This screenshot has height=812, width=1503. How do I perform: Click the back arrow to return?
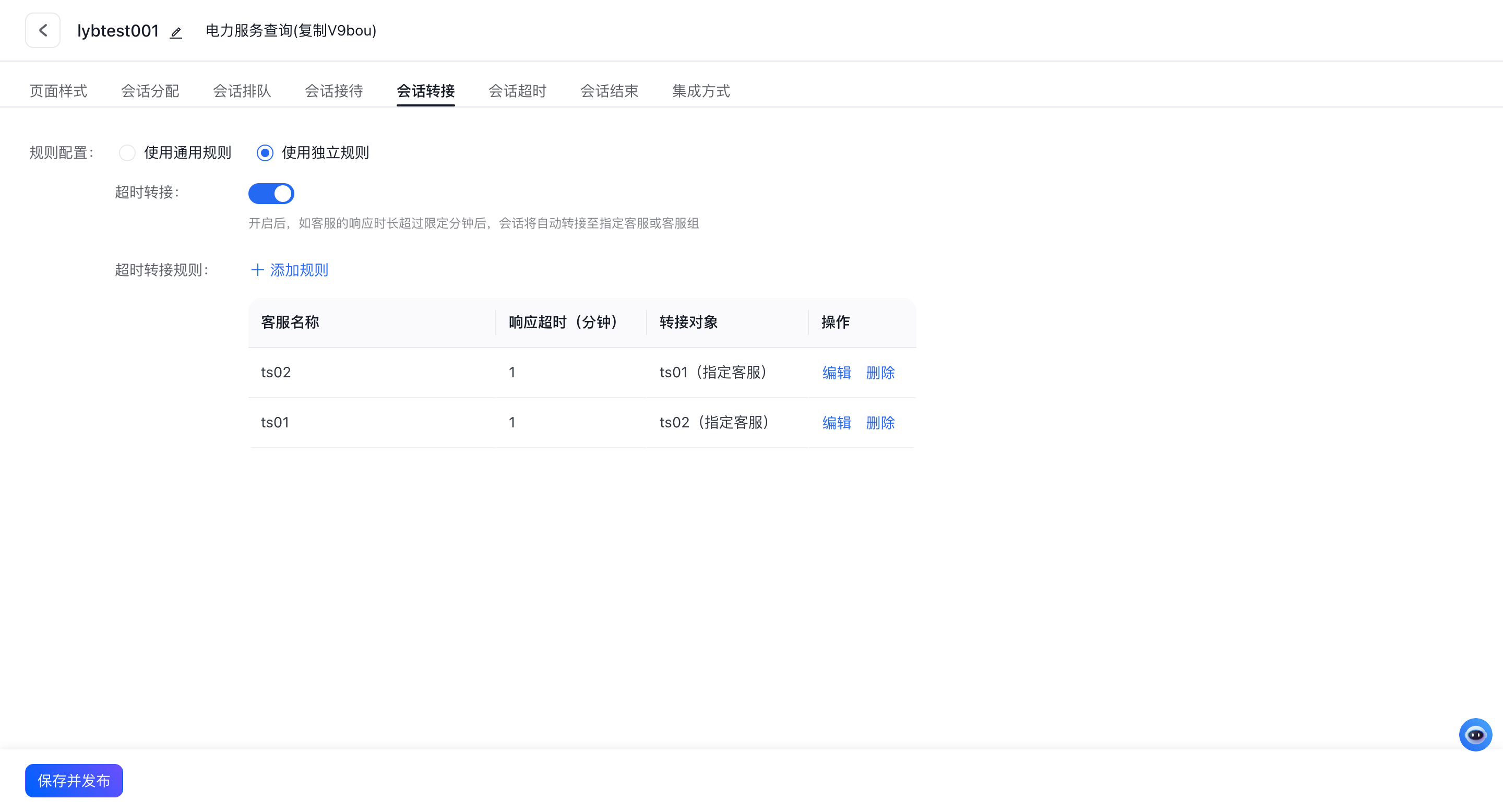(43, 30)
